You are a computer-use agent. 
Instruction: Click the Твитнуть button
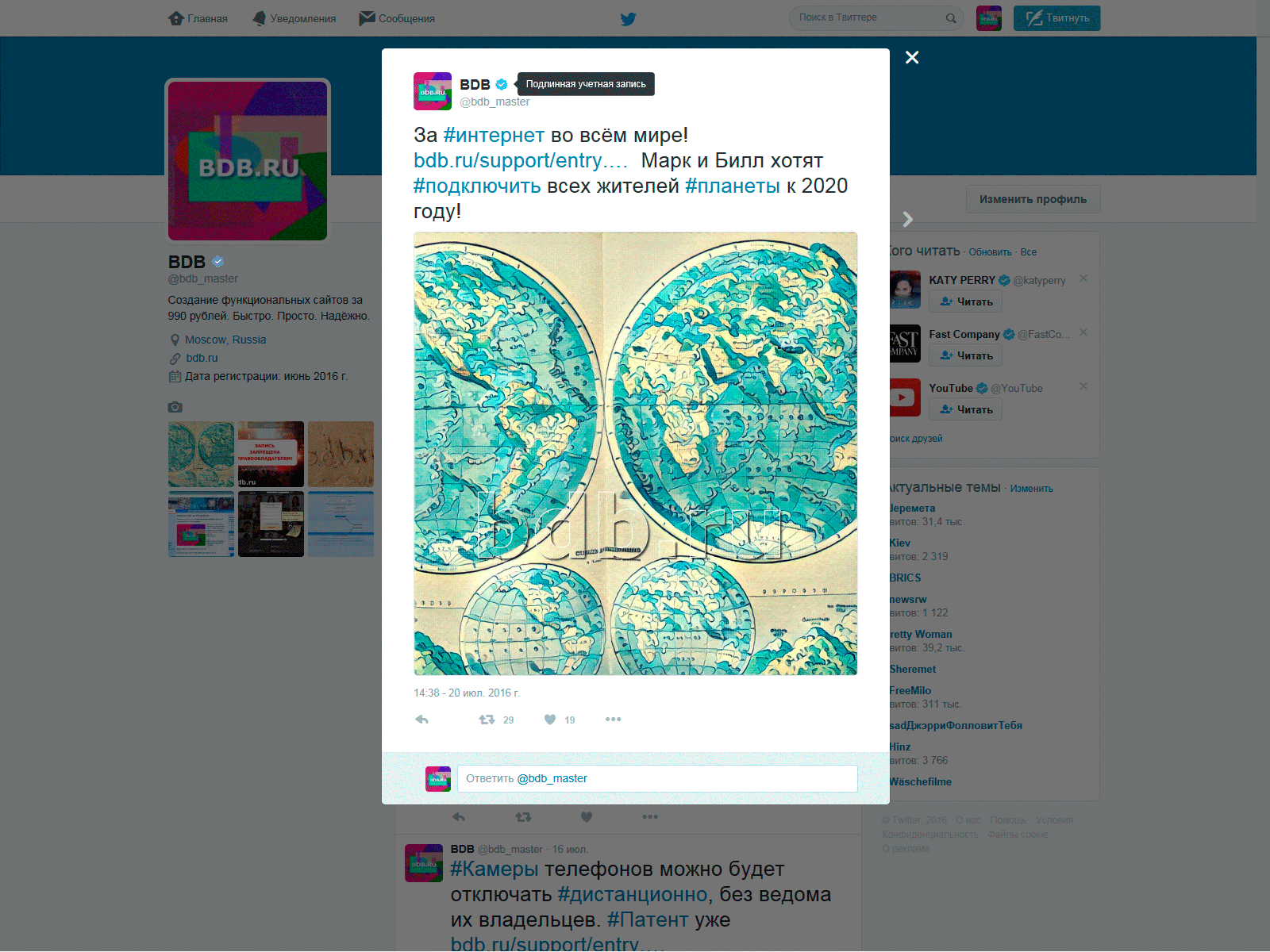click(x=1056, y=18)
